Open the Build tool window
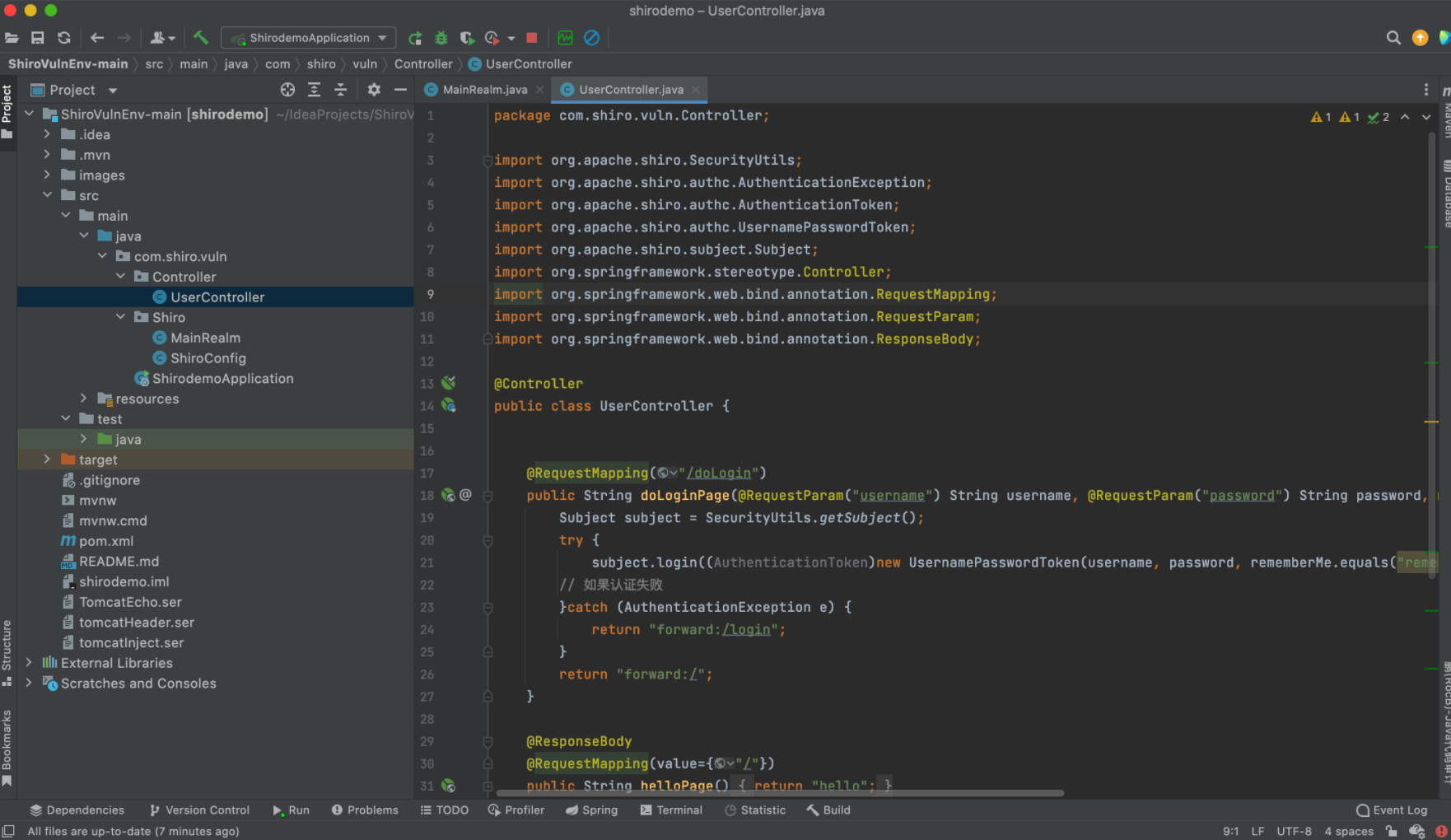 pos(828,810)
